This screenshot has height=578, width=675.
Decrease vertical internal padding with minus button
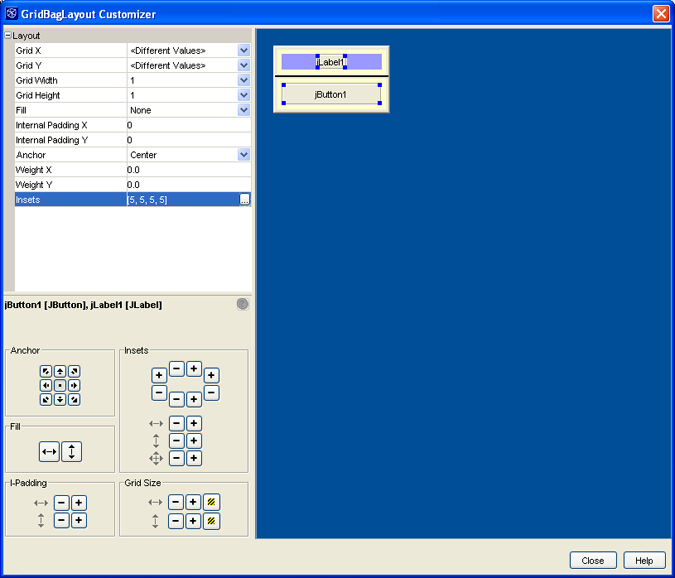click(61, 520)
